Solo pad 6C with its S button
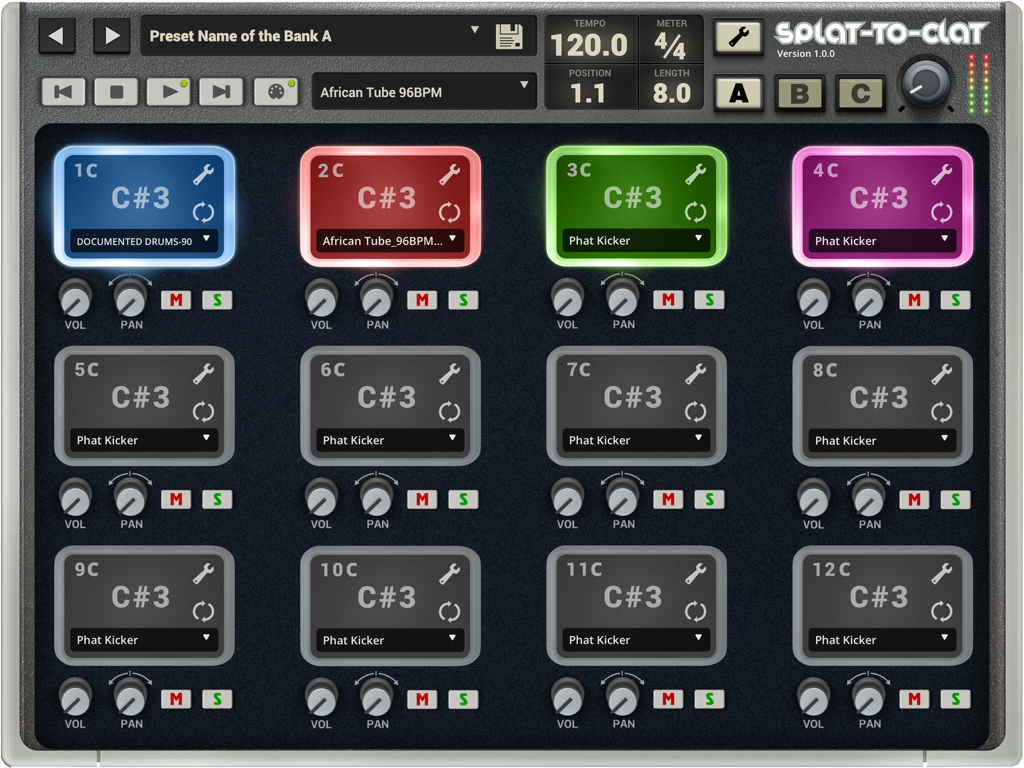1024x768 pixels. pos(462,499)
